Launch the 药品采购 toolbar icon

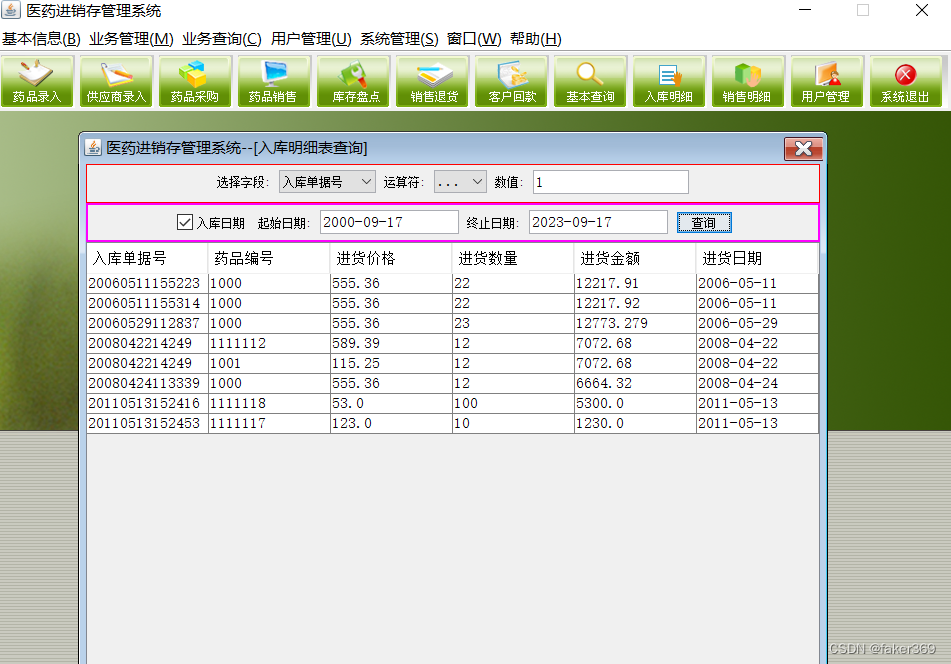(195, 81)
